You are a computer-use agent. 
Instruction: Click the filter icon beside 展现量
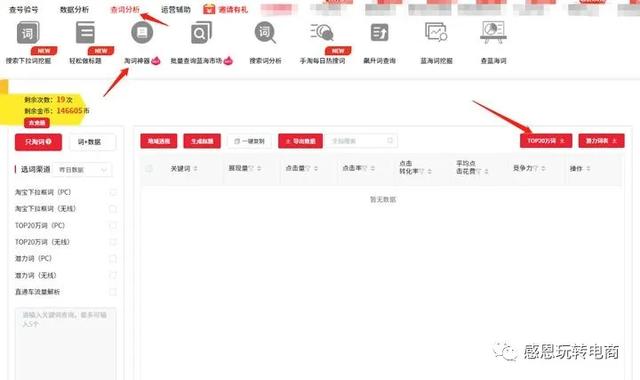tap(251, 168)
